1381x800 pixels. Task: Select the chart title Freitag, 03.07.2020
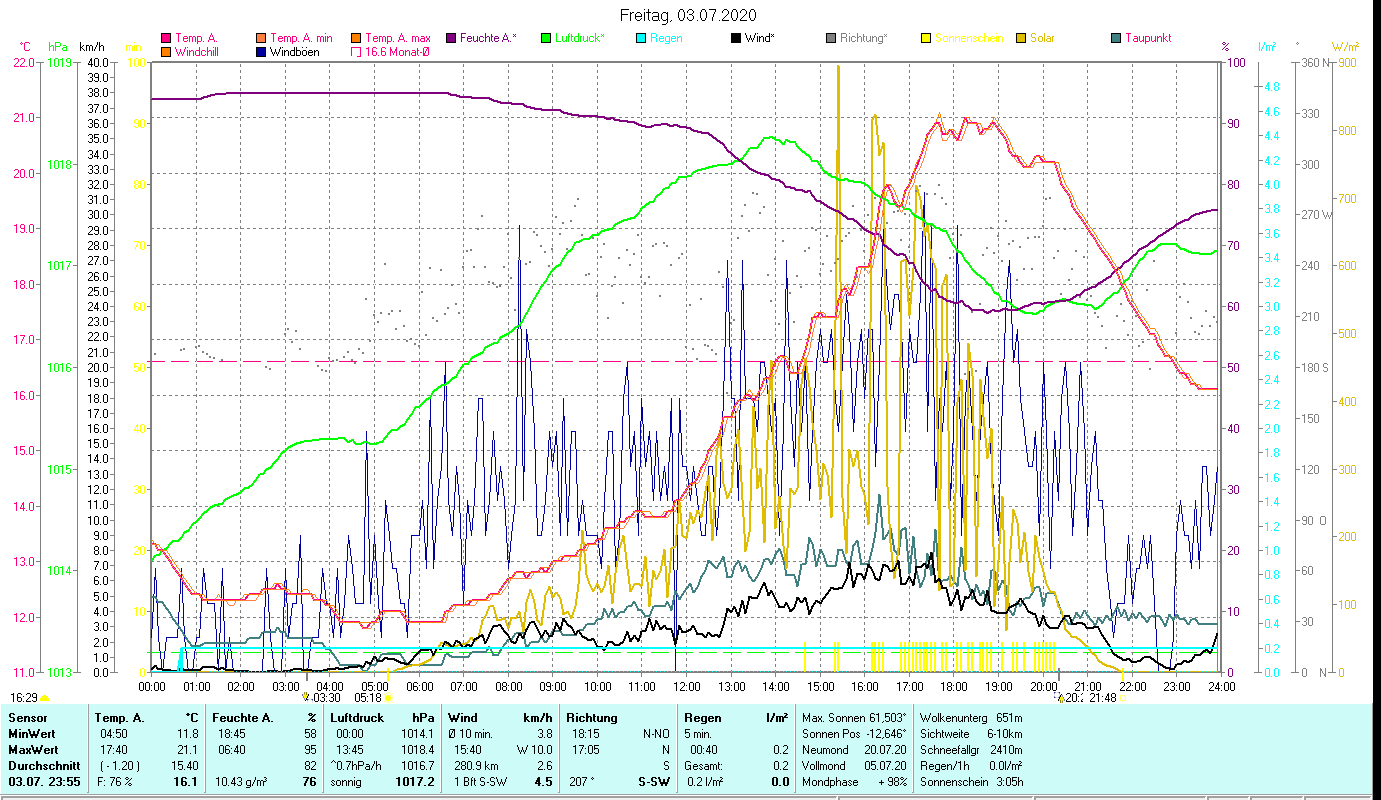coord(688,15)
